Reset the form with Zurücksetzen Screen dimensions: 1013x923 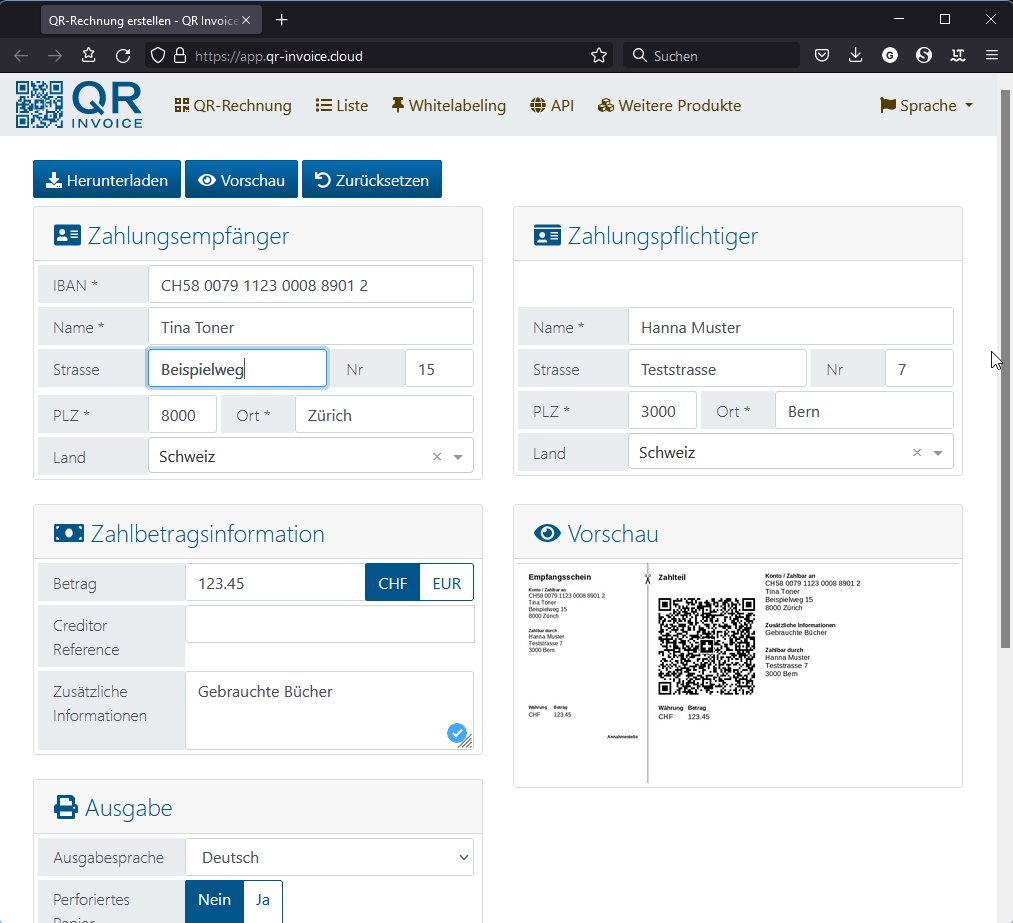[x=372, y=180]
